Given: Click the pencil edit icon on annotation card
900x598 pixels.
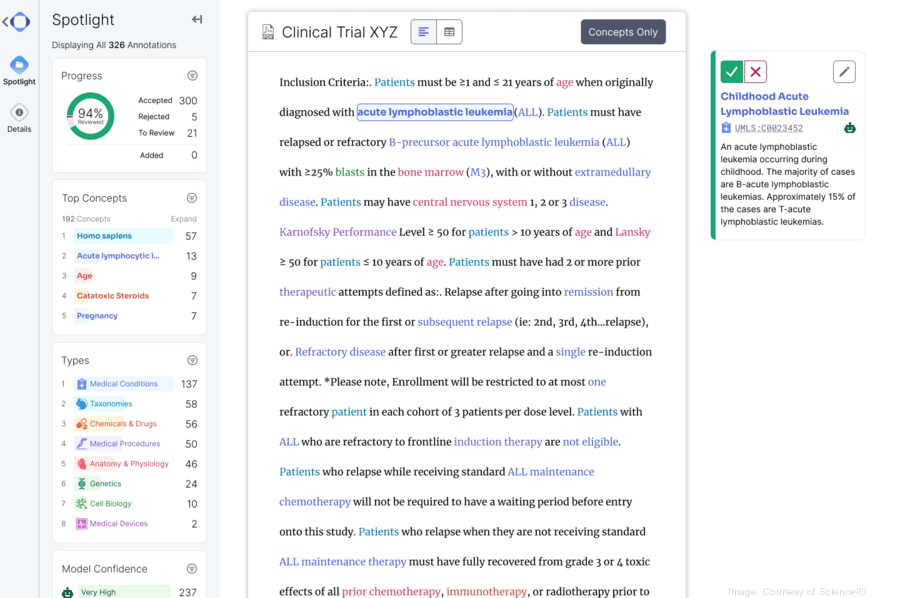Looking at the screenshot, I should [x=844, y=71].
